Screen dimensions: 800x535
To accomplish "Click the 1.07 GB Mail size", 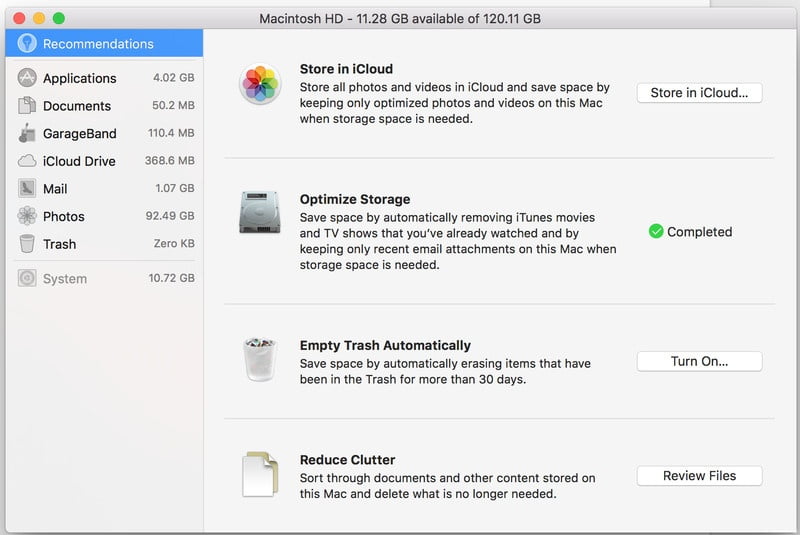I will click(x=174, y=188).
